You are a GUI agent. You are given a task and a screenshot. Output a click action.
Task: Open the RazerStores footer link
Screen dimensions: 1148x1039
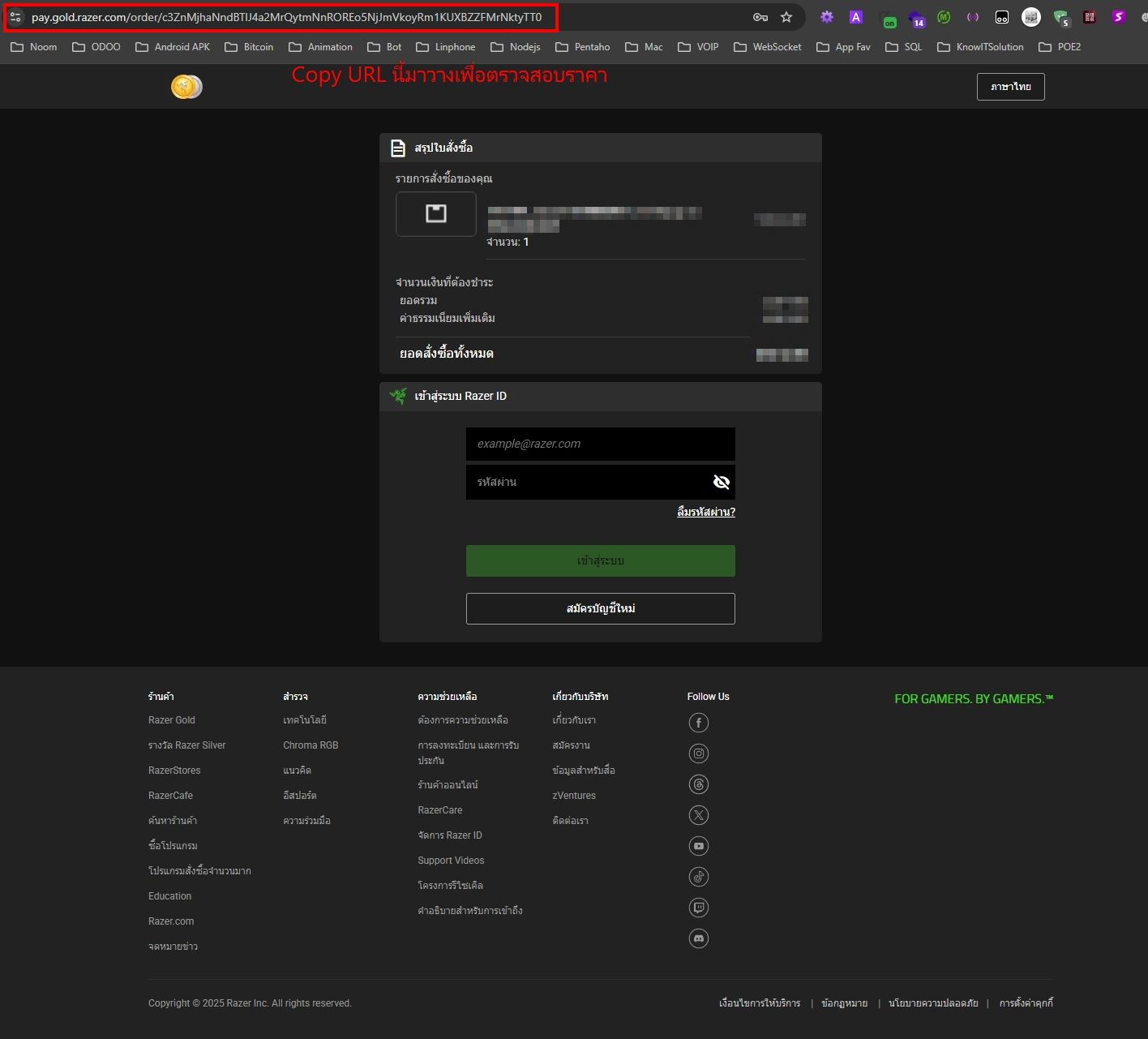[x=174, y=771]
